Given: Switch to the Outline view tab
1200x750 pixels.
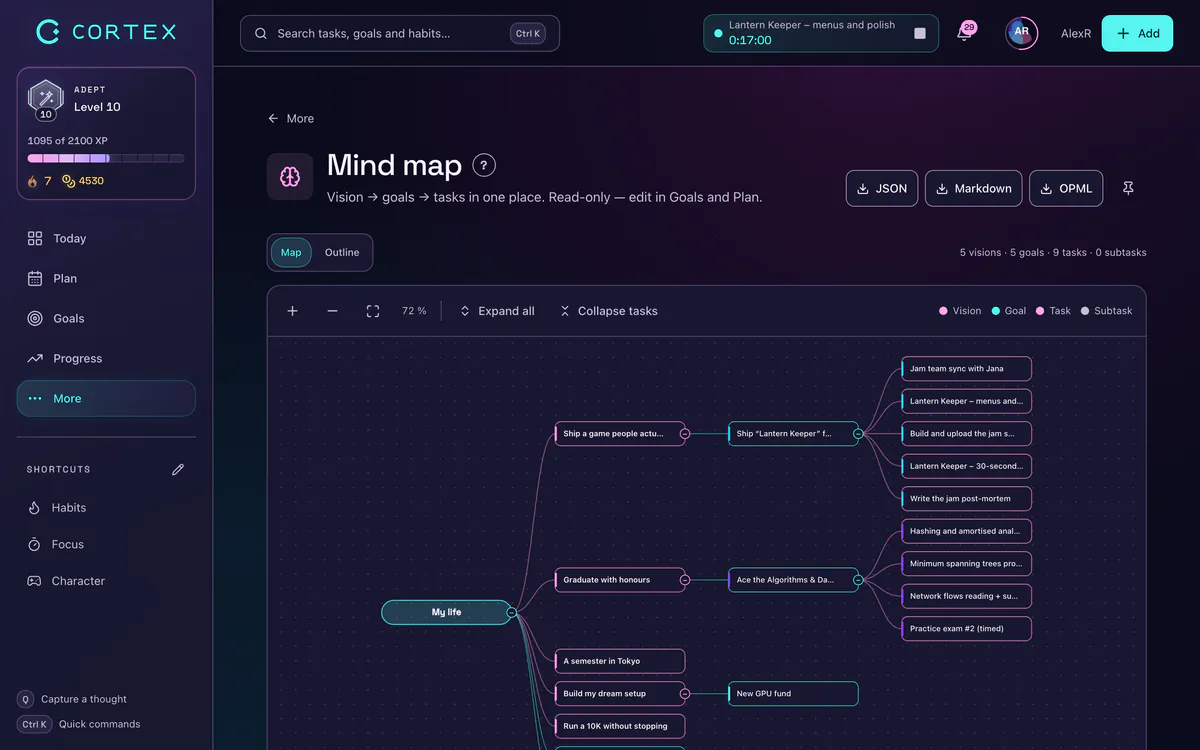Looking at the screenshot, I should (x=342, y=252).
